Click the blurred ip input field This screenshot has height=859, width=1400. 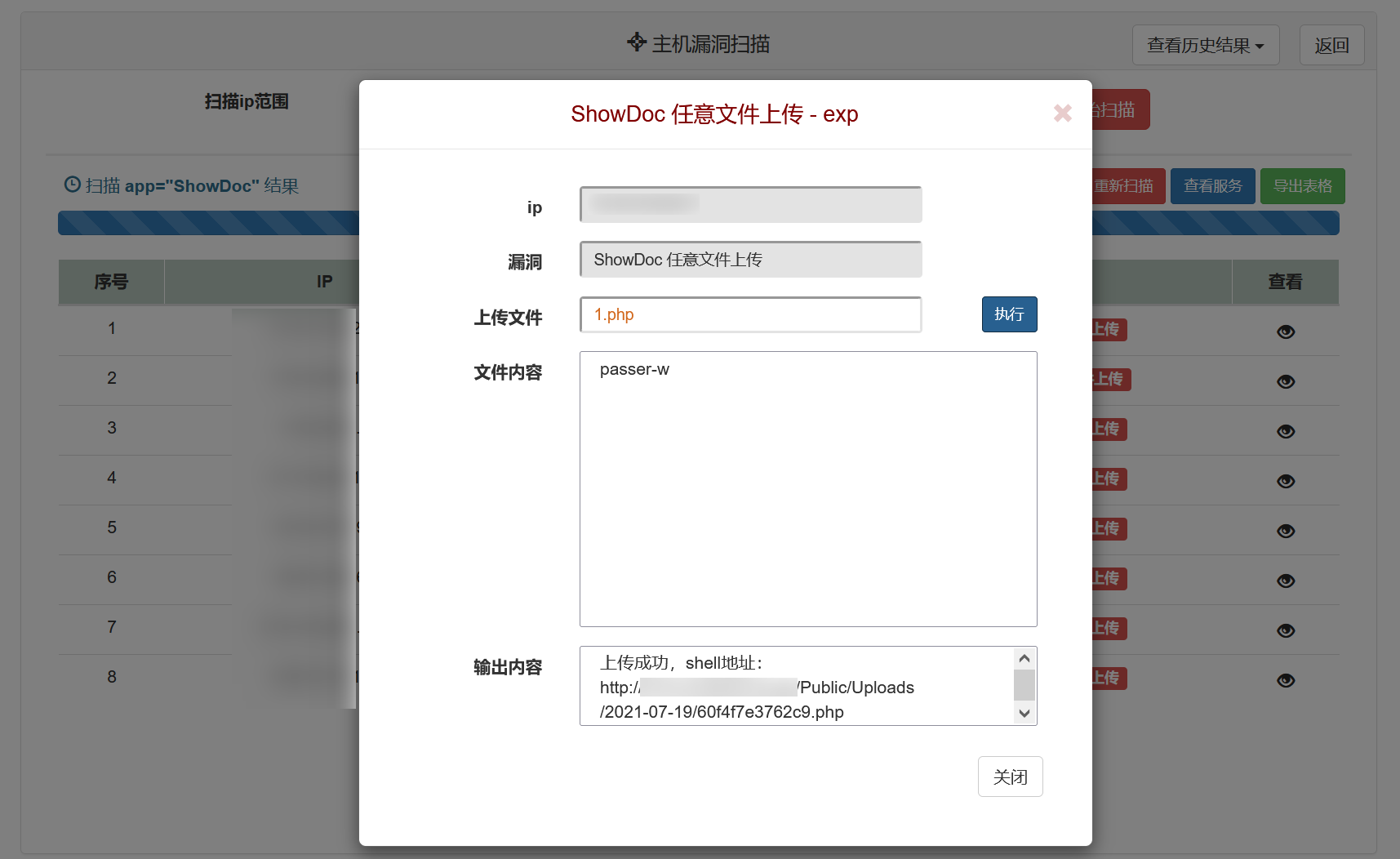coord(751,204)
